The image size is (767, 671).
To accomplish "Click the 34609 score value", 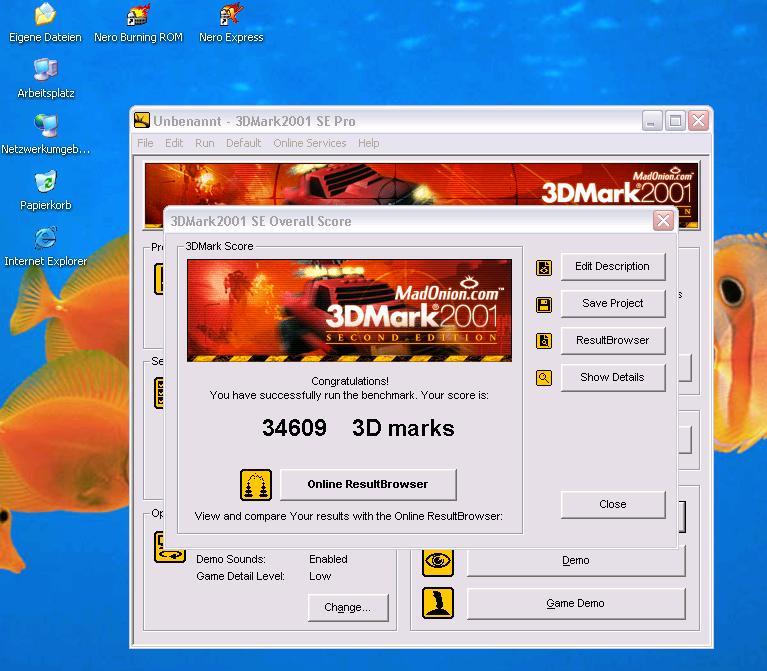I will (x=294, y=428).
